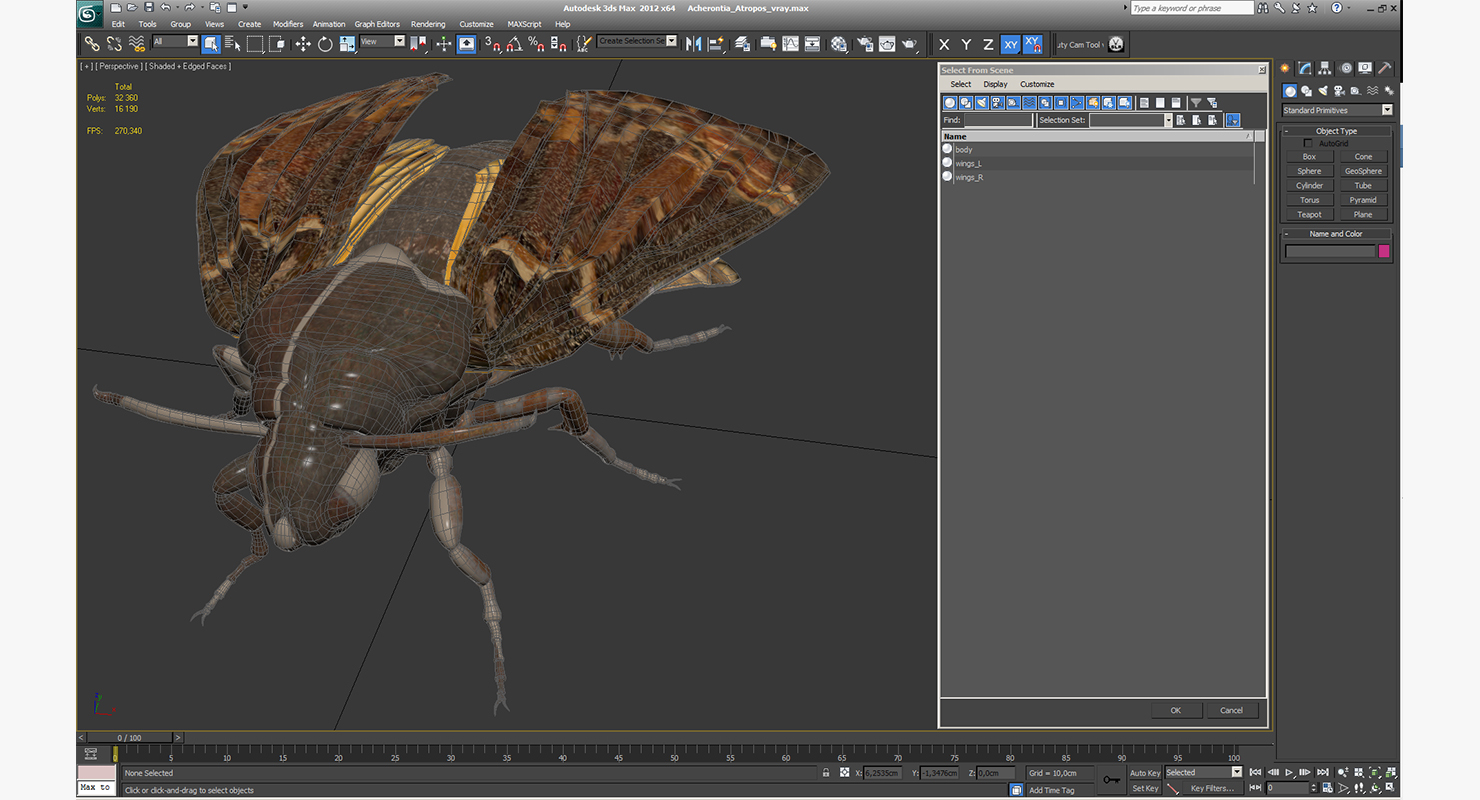Toggle Display Geometry filter in Select From Scene
1480x800 pixels.
click(950, 103)
